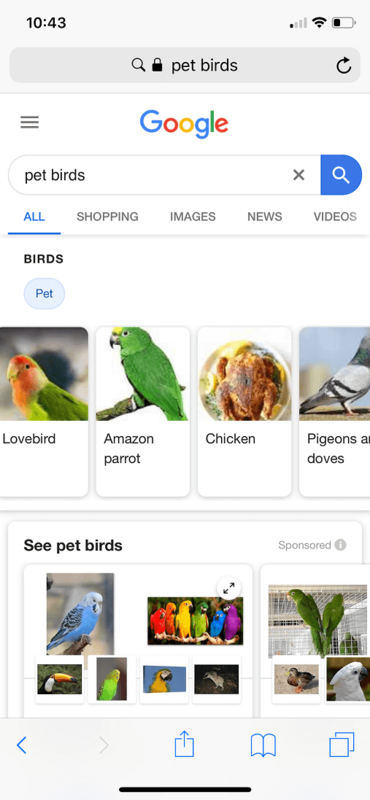The image size is (370, 800).
Task: Open the Google hamburger menu
Action: (30, 122)
